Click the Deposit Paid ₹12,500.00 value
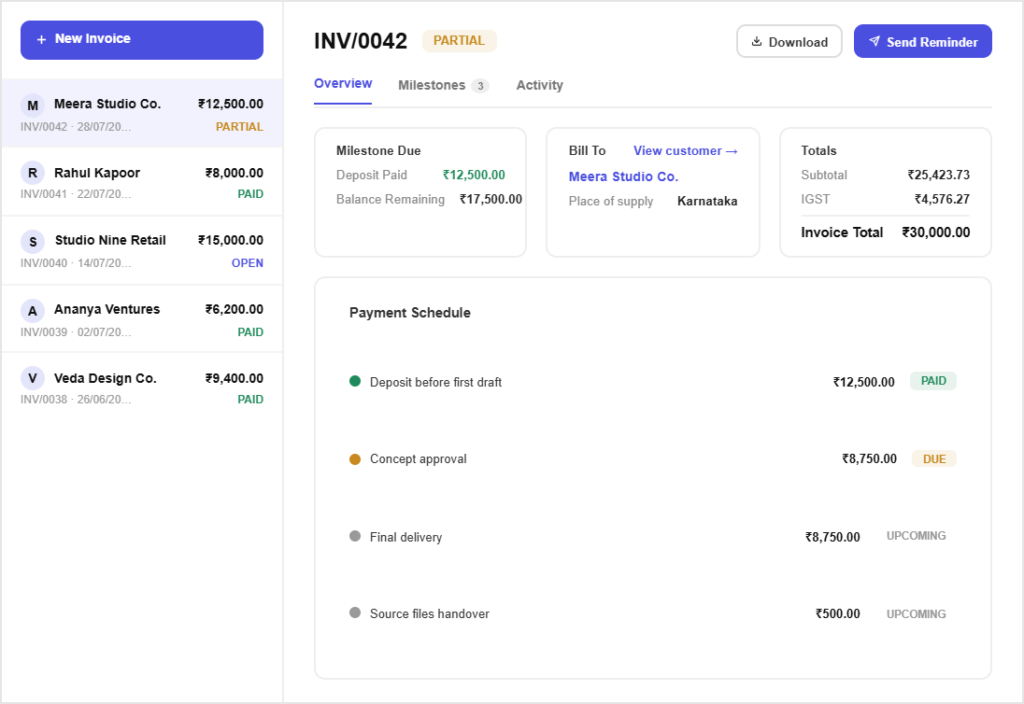Viewport: 1024px width, 704px height. 473,174
